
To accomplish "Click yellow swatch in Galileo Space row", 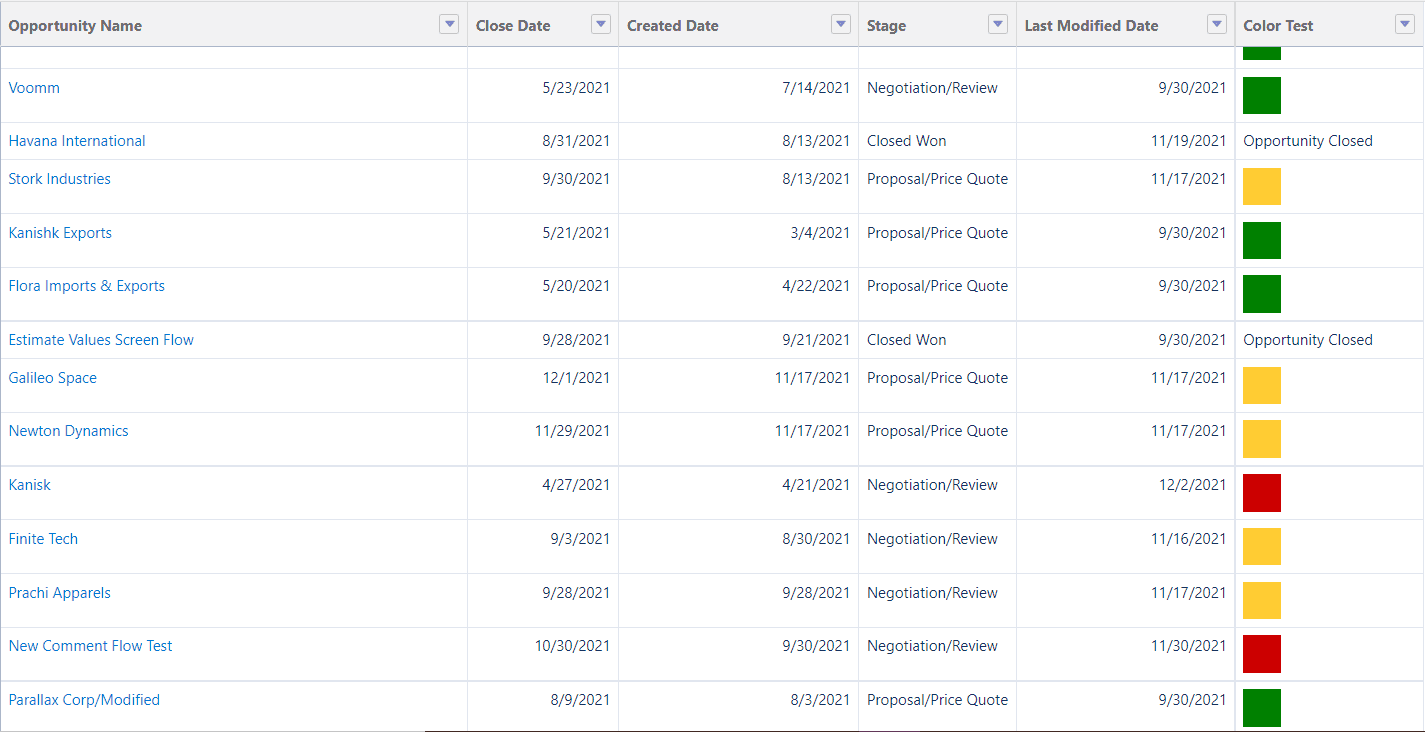I will pos(1262,386).
